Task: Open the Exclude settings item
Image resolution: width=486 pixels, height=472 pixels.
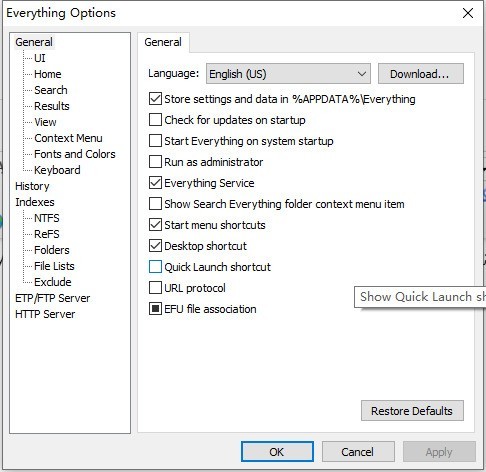Action: pos(53,282)
